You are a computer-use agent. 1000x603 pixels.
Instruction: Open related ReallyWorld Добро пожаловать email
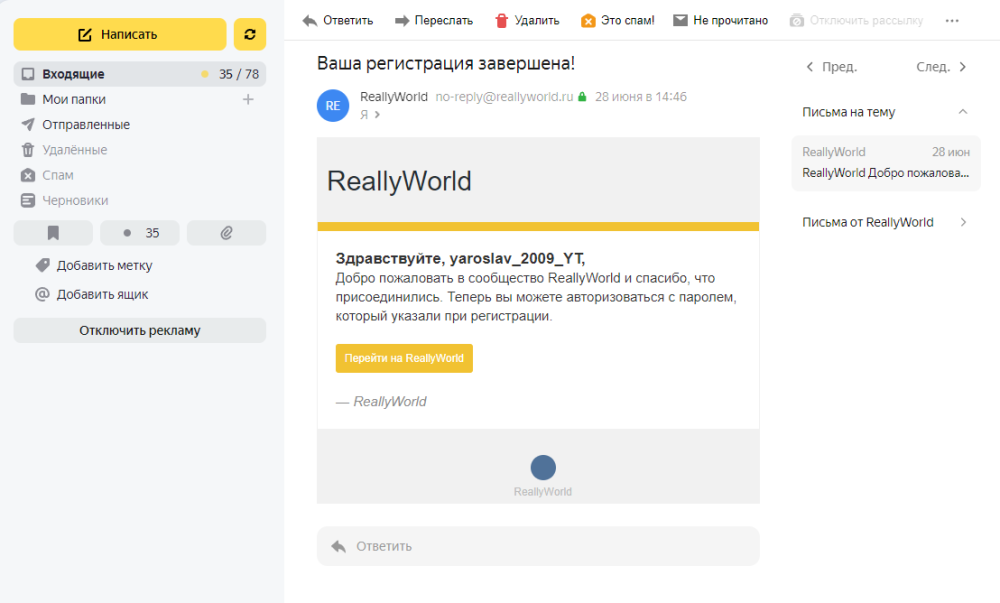click(886, 163)
